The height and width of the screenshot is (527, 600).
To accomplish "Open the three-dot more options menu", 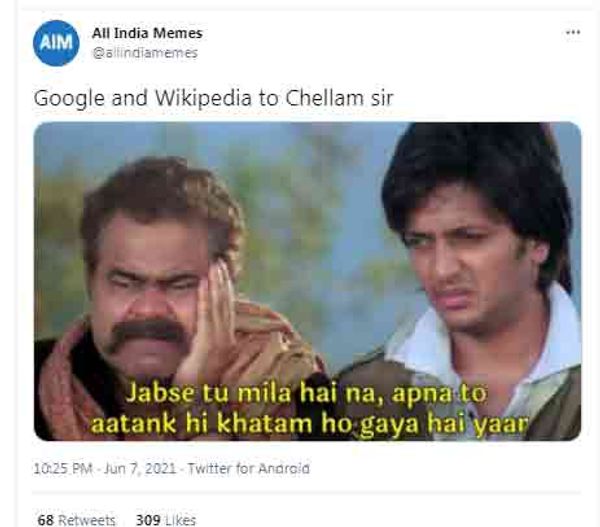I will point(573,33).
